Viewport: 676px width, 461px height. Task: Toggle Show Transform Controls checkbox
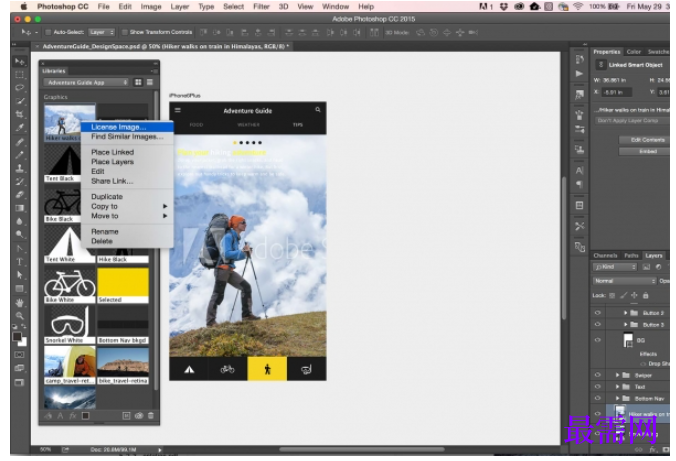pyautogui.click(x=125, y=32)
